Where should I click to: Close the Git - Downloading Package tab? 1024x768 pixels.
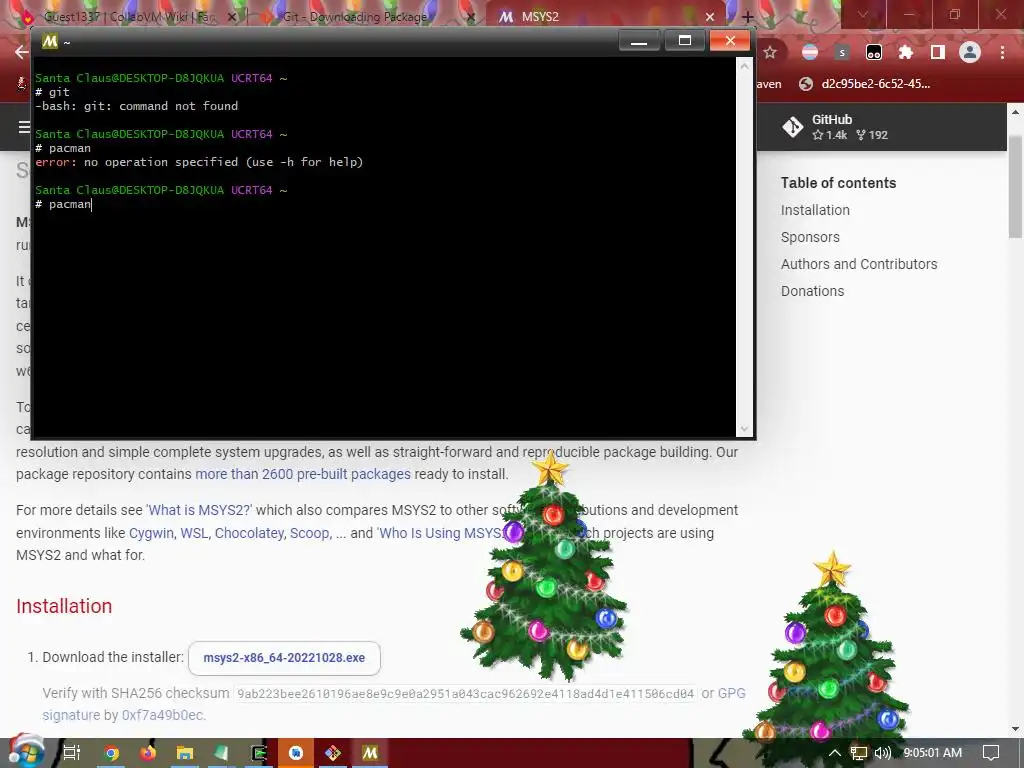(472, 17)
